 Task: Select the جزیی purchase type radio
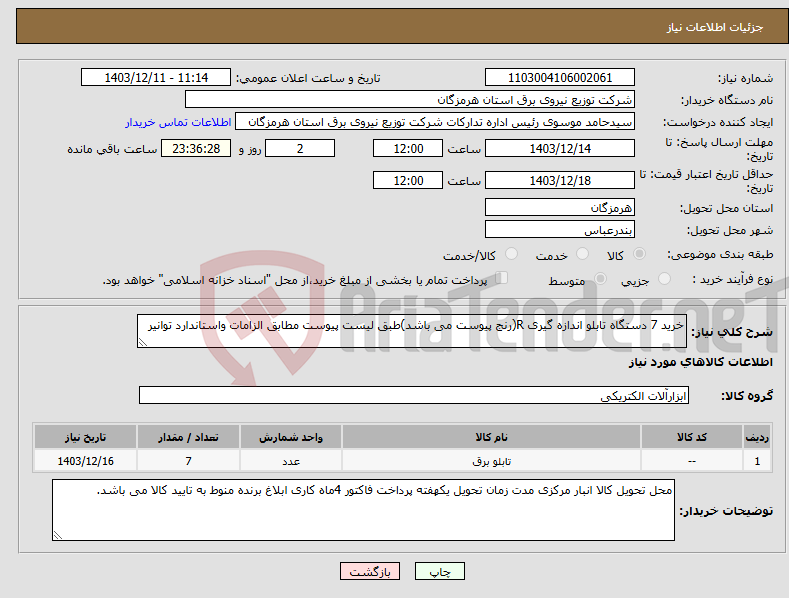(x=664, y=278)
